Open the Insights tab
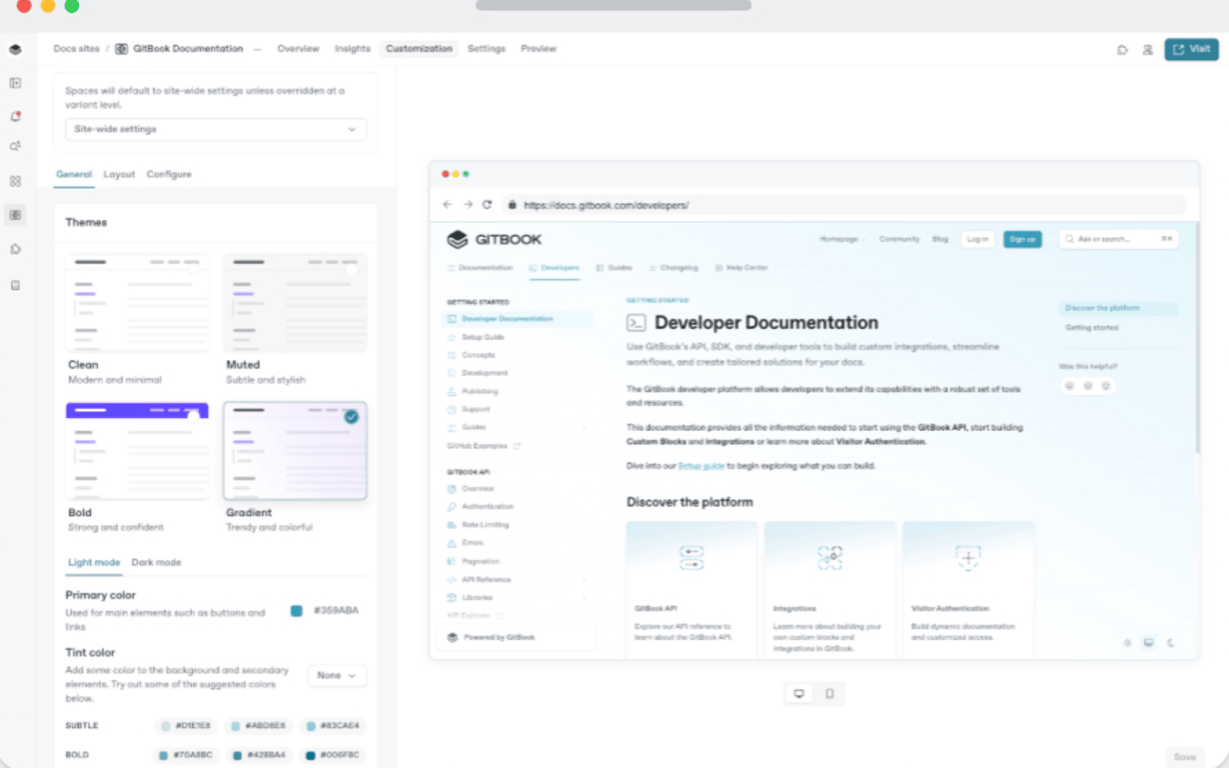Screen dimensions: 1229x768 (353, 49)
